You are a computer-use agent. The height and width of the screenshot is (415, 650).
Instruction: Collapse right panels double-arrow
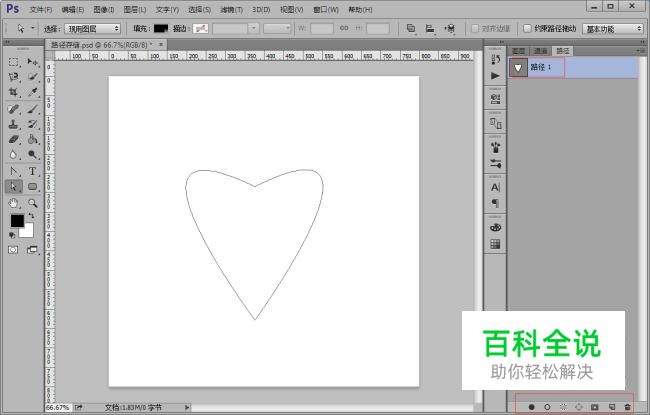point(643,42)
